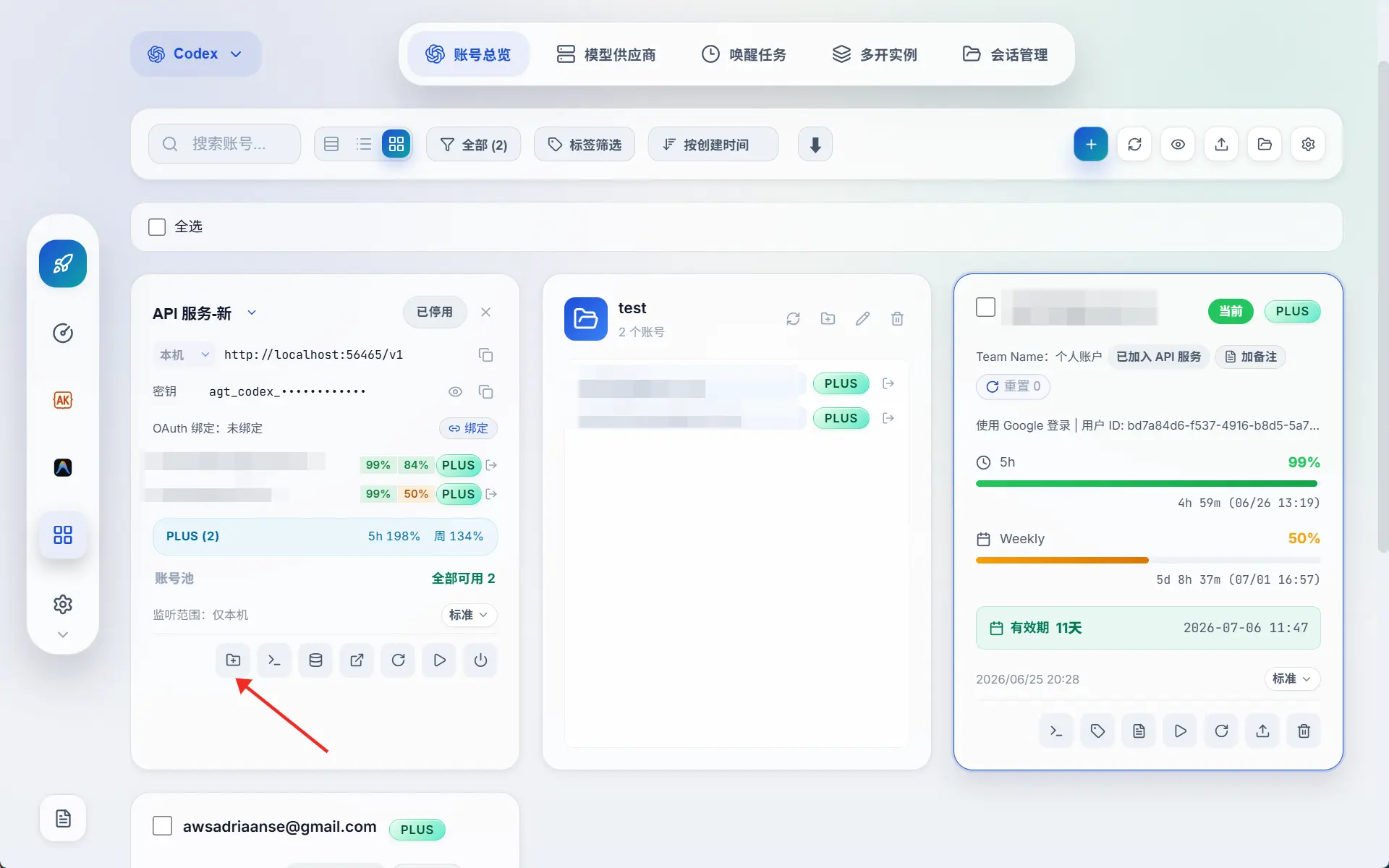
Task: Click the 重置 0 button
Action: pos(1013,387)
